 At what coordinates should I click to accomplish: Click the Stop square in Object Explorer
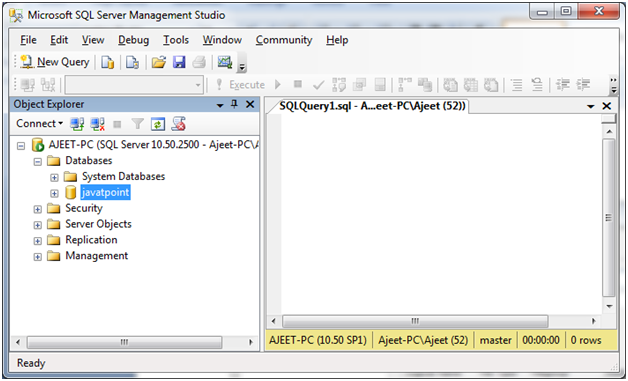click(x=117, y=125)
